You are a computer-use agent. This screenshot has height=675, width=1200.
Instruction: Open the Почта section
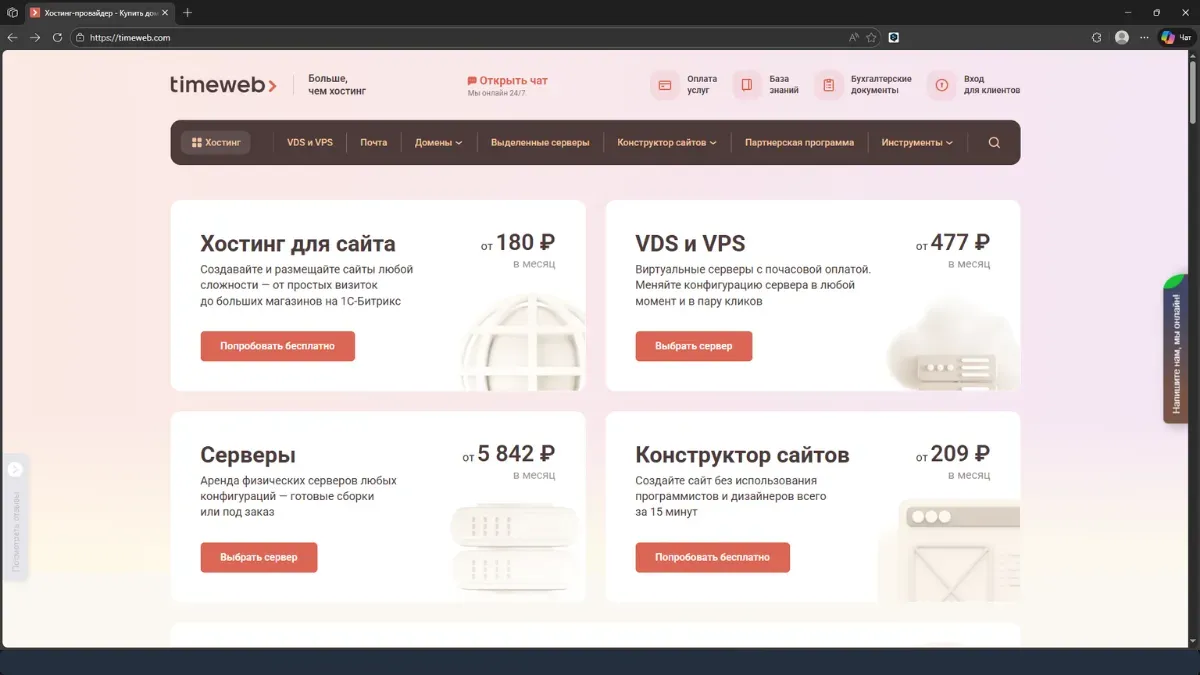pos(373,142)
